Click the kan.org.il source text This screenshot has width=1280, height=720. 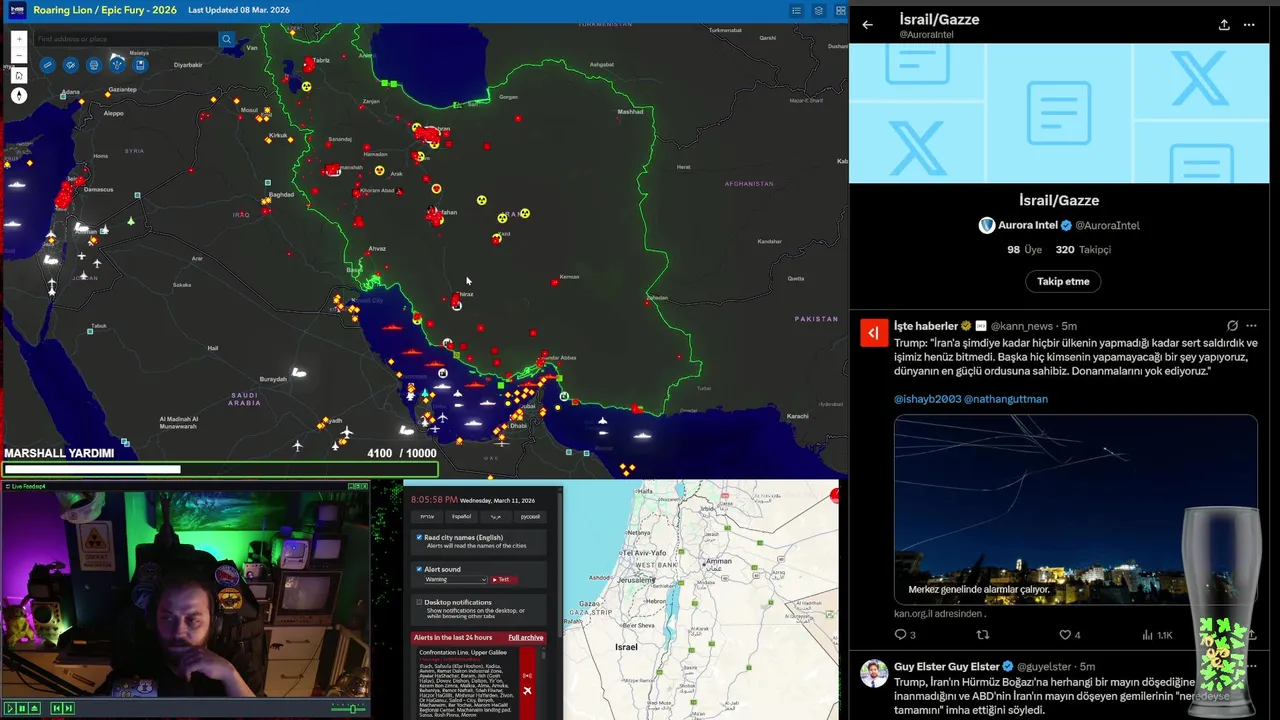pyautogui.click(x=940, y=614)
